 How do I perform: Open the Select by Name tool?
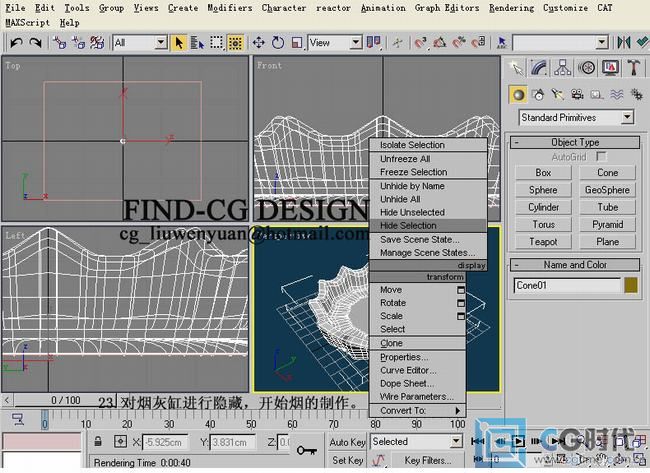[197, 43]
